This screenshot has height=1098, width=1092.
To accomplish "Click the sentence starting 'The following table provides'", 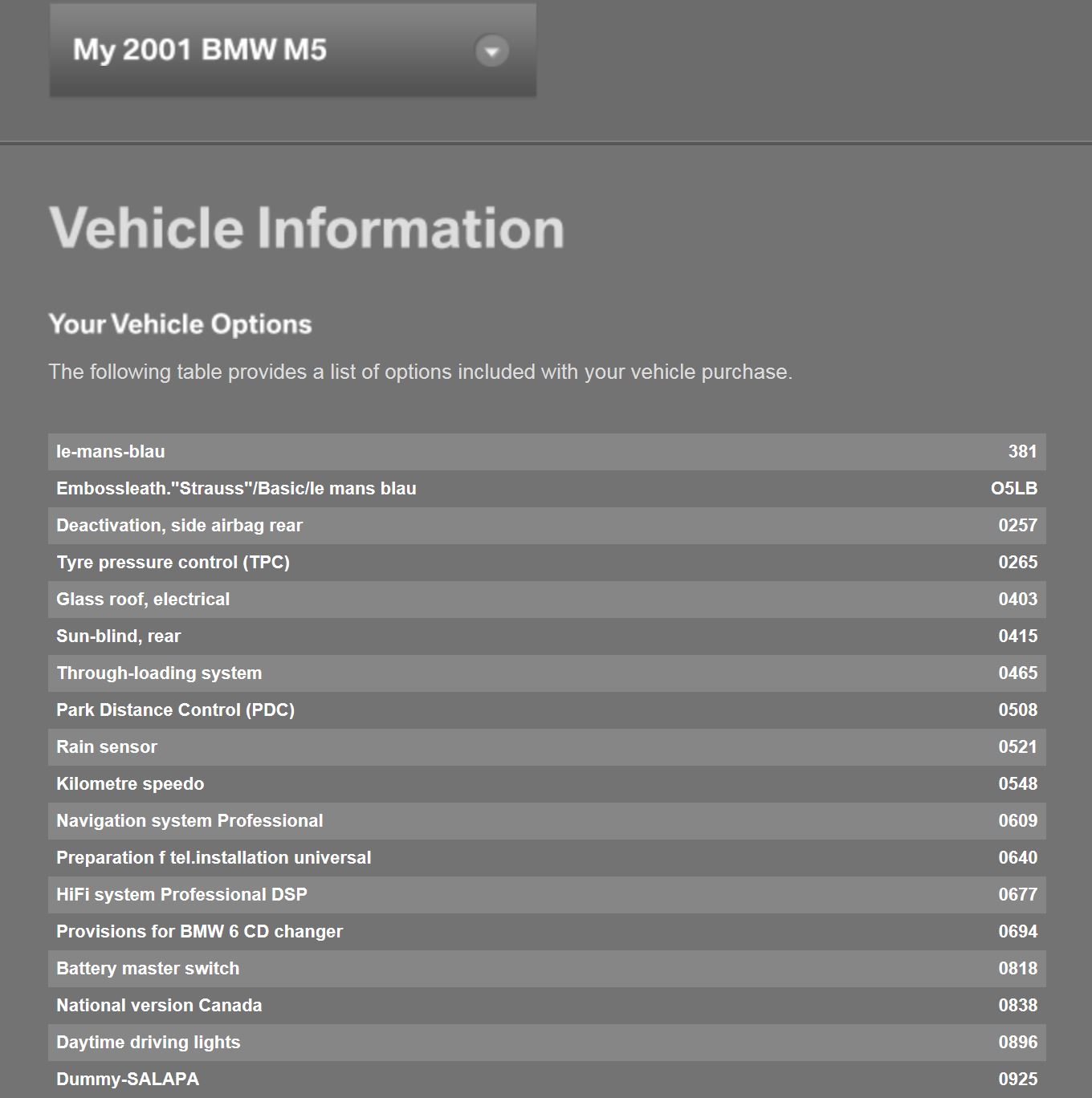I will 421,372.
